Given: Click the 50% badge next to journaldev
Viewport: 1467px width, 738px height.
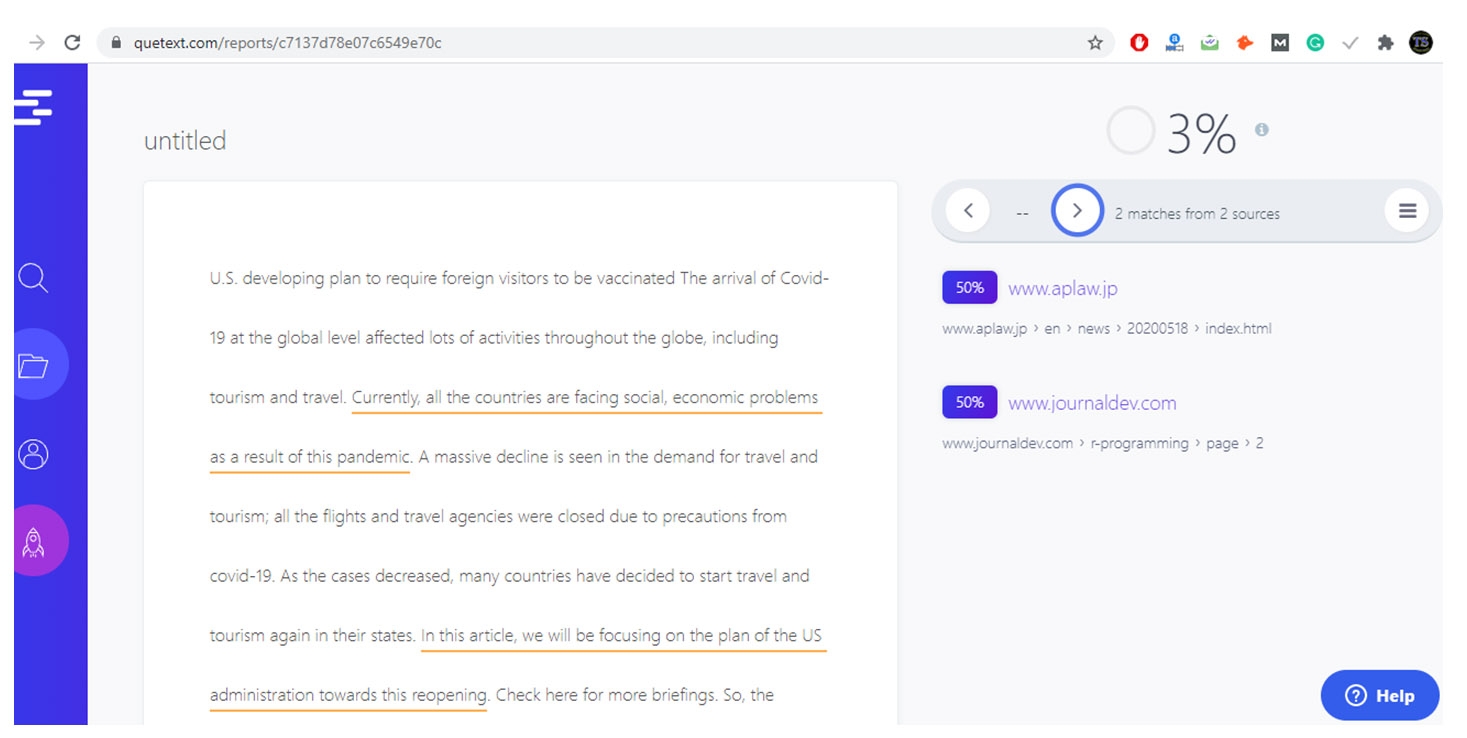Looking at the screenshot, I should pos(969,403).
